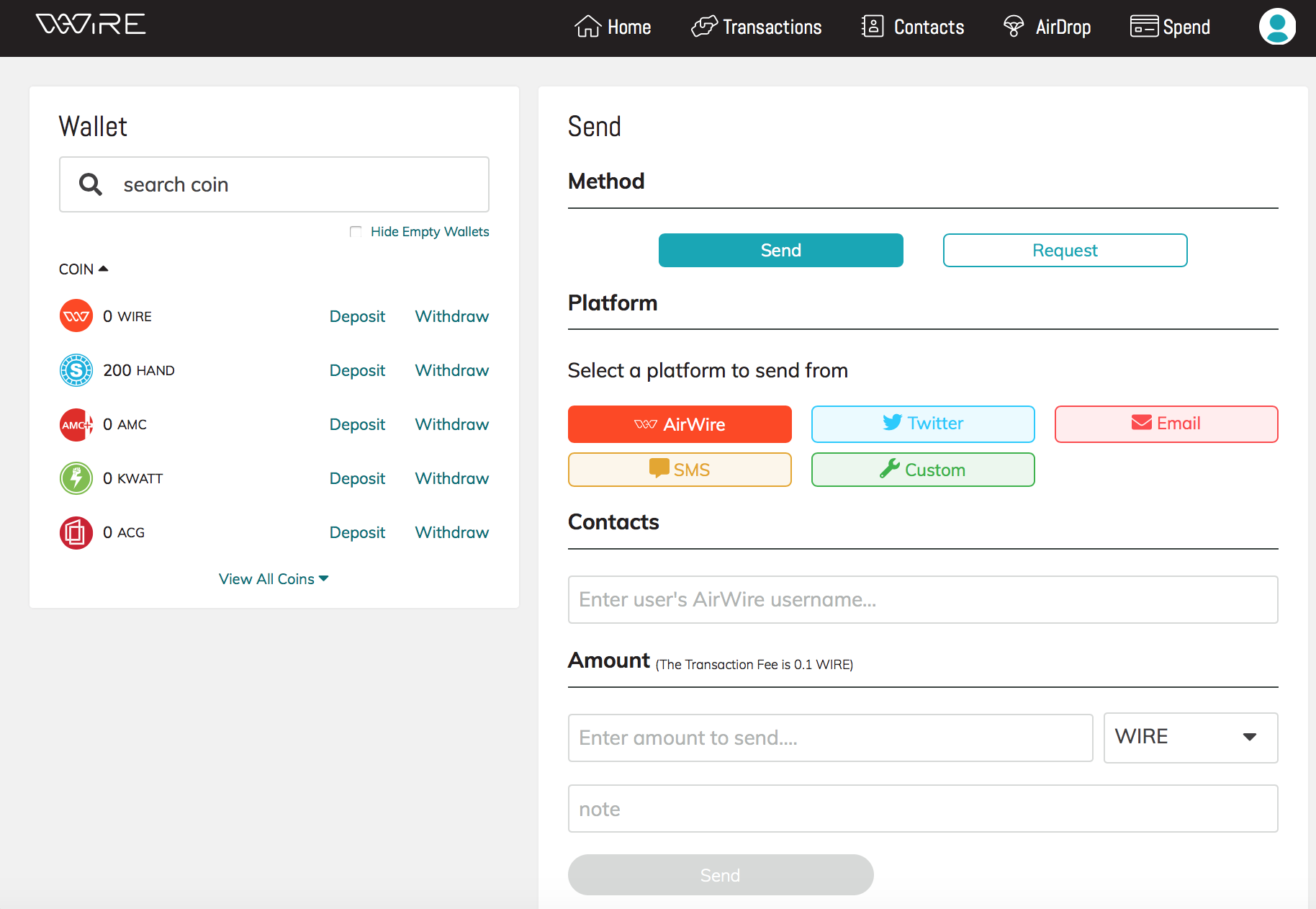The height and width of the screenshot is (909, 1316).
Task: Open the AirDrop page
Action: (1047, 27)
